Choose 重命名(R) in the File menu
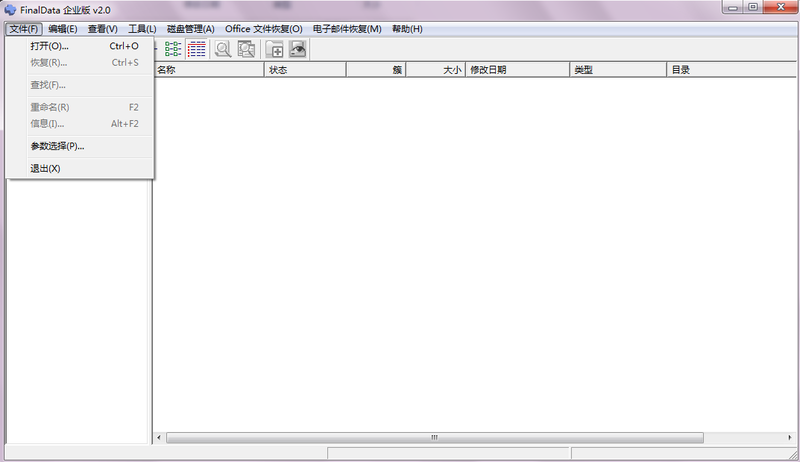The width and height of the screenshot is (800, 462). point(80,107)
